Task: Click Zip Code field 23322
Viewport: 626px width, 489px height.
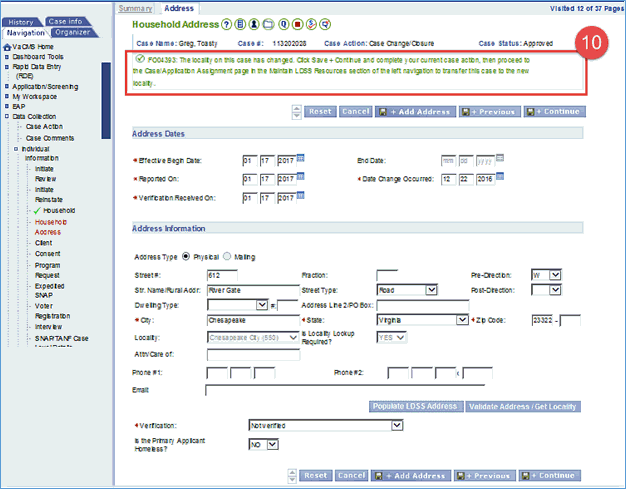Action: click(x=543, y=320)
